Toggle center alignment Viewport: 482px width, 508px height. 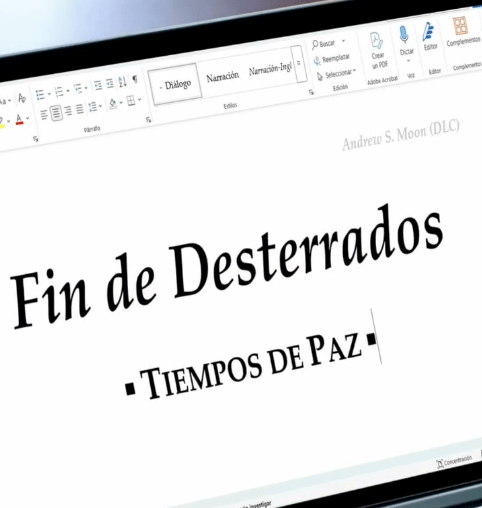56,113
